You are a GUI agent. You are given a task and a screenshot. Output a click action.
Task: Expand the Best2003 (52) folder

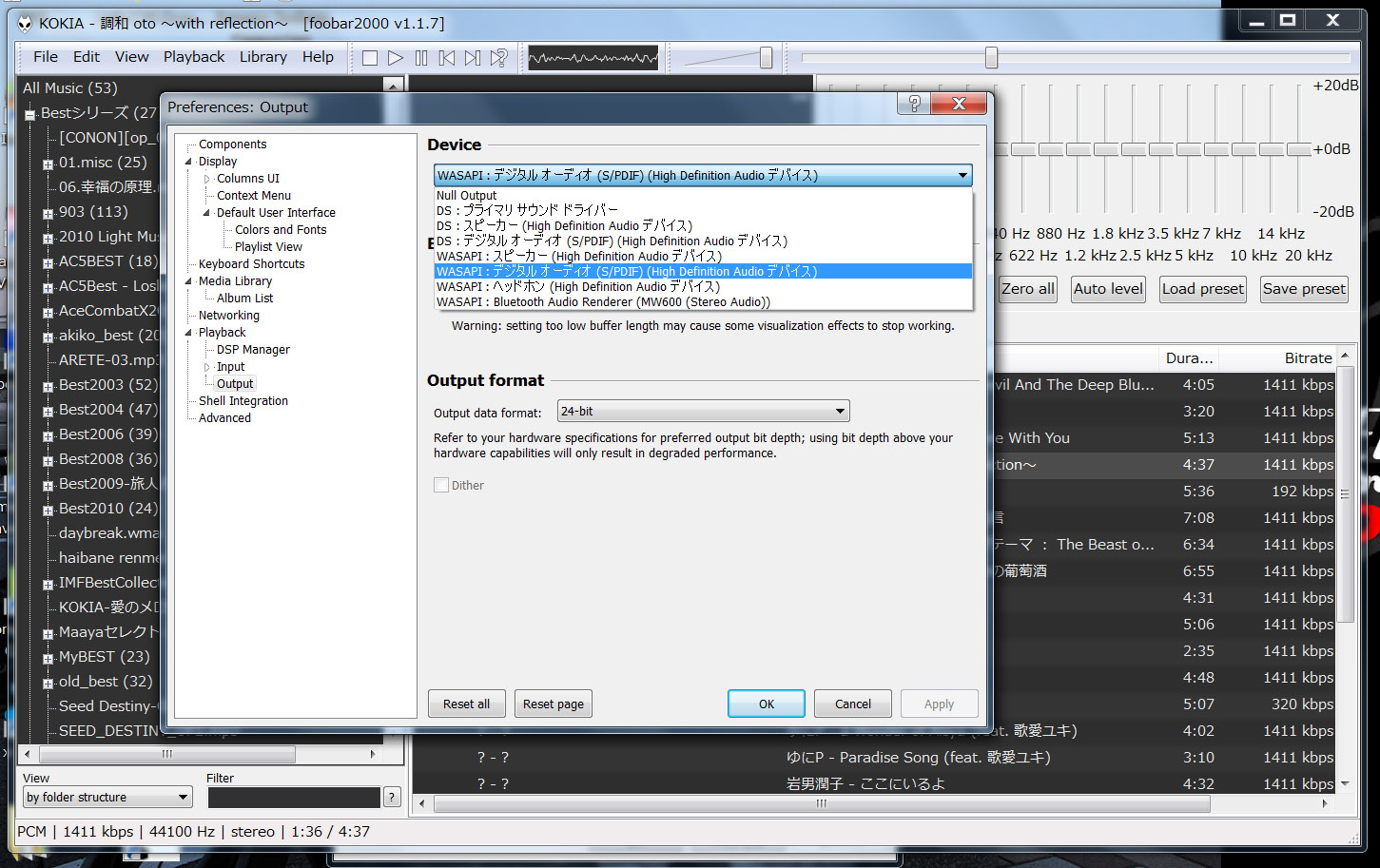[48, 386]
